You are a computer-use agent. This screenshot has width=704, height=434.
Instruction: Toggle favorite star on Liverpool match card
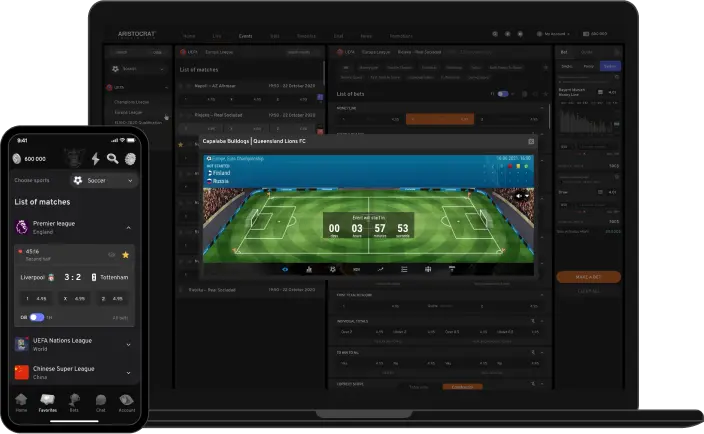[126, 255]
